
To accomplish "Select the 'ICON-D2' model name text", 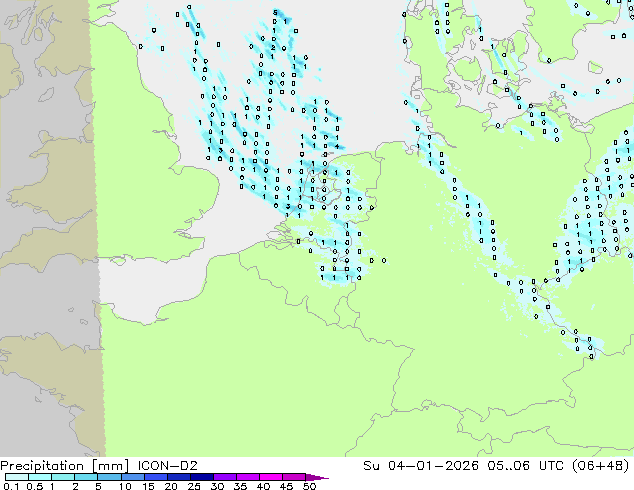I will point(167,466).
